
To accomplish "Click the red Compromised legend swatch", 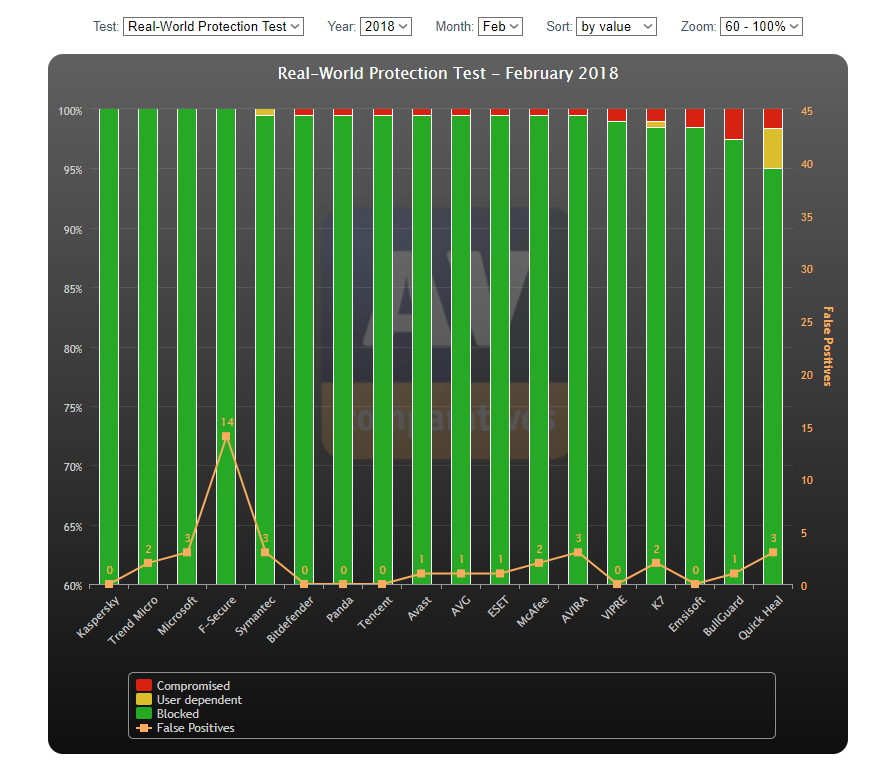I will click(144, 685).
